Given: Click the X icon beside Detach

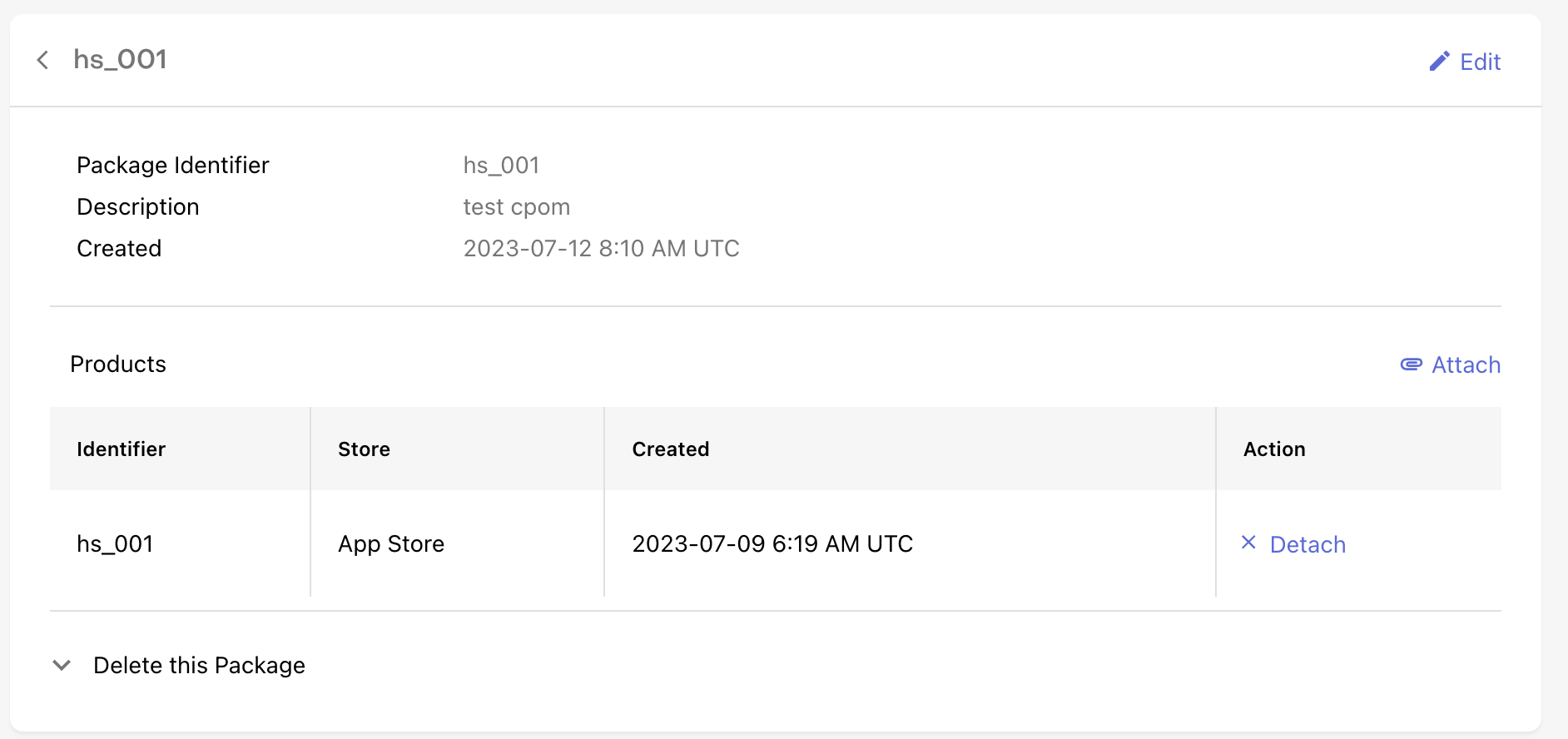Looking at the screenshot, I should click(1248, 543).
